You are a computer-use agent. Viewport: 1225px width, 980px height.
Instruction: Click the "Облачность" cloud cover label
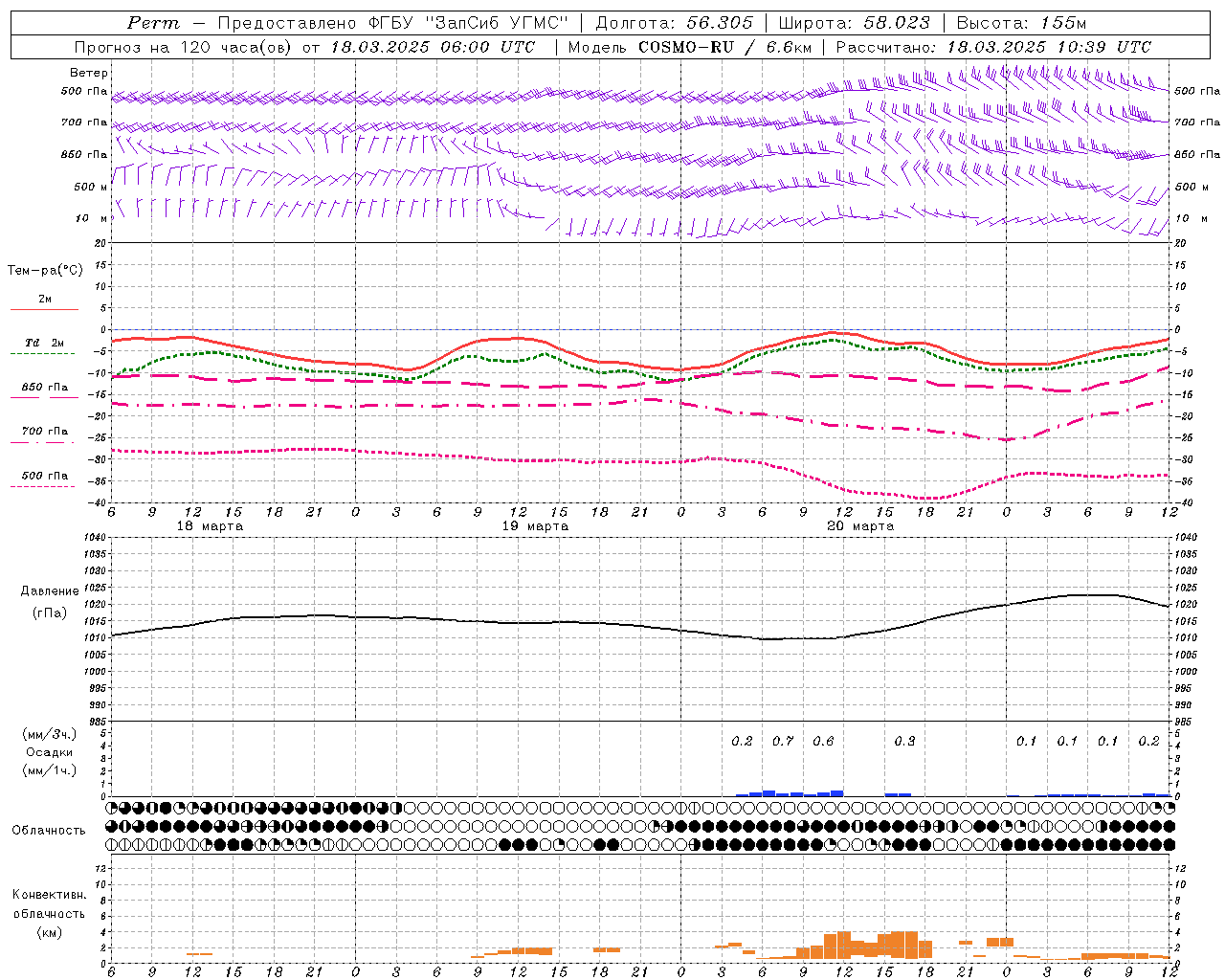[x=49, y=830]
